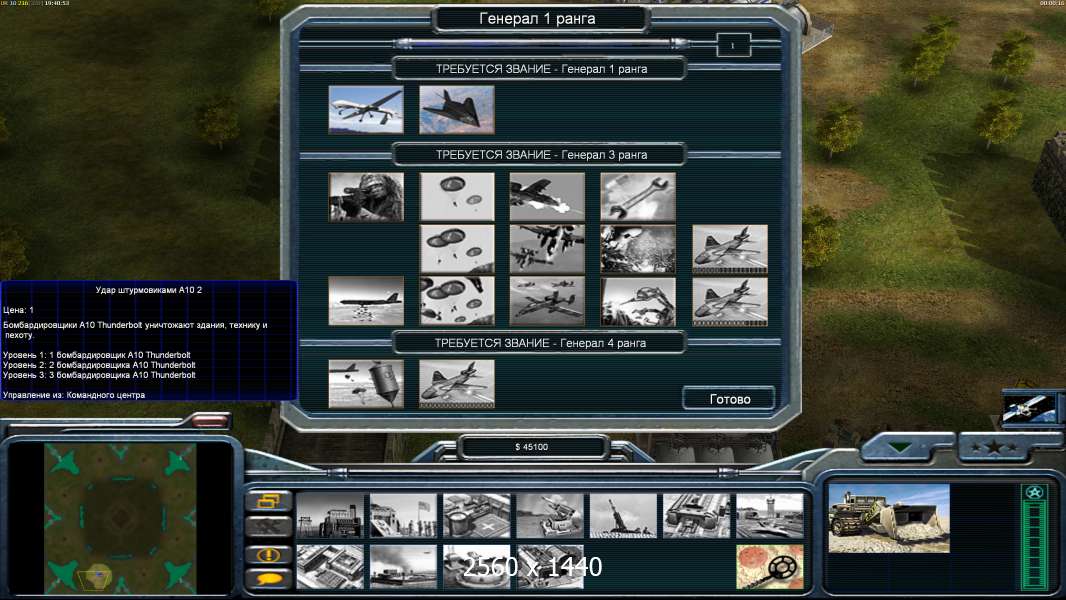
Task: Click the 'Цена: 1' line in tooltip
Action: [18, 310]
